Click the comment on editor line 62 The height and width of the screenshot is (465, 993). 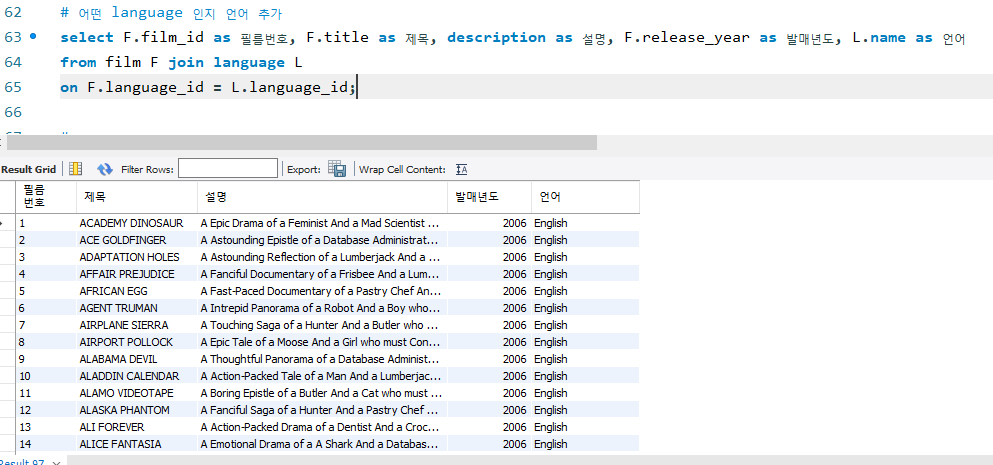(x=172, y=13)
